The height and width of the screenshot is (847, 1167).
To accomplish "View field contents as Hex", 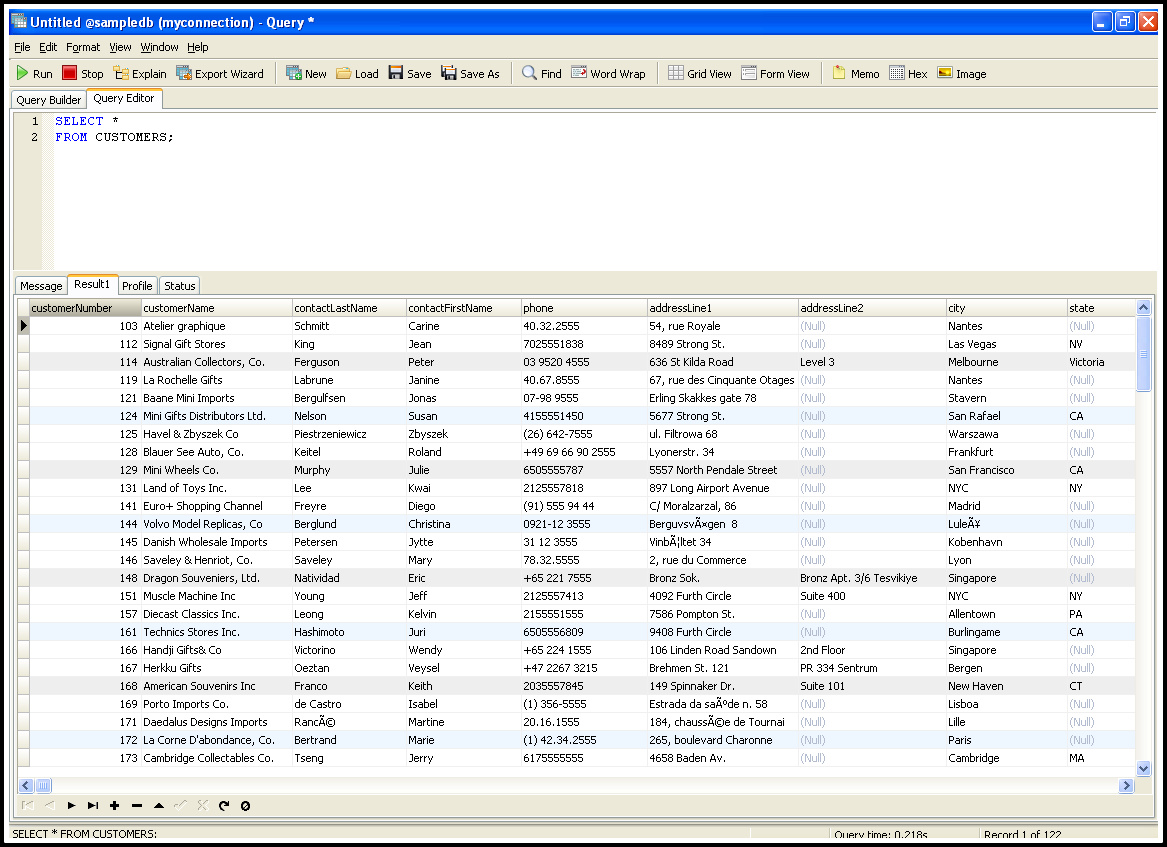I will point(907,72).
